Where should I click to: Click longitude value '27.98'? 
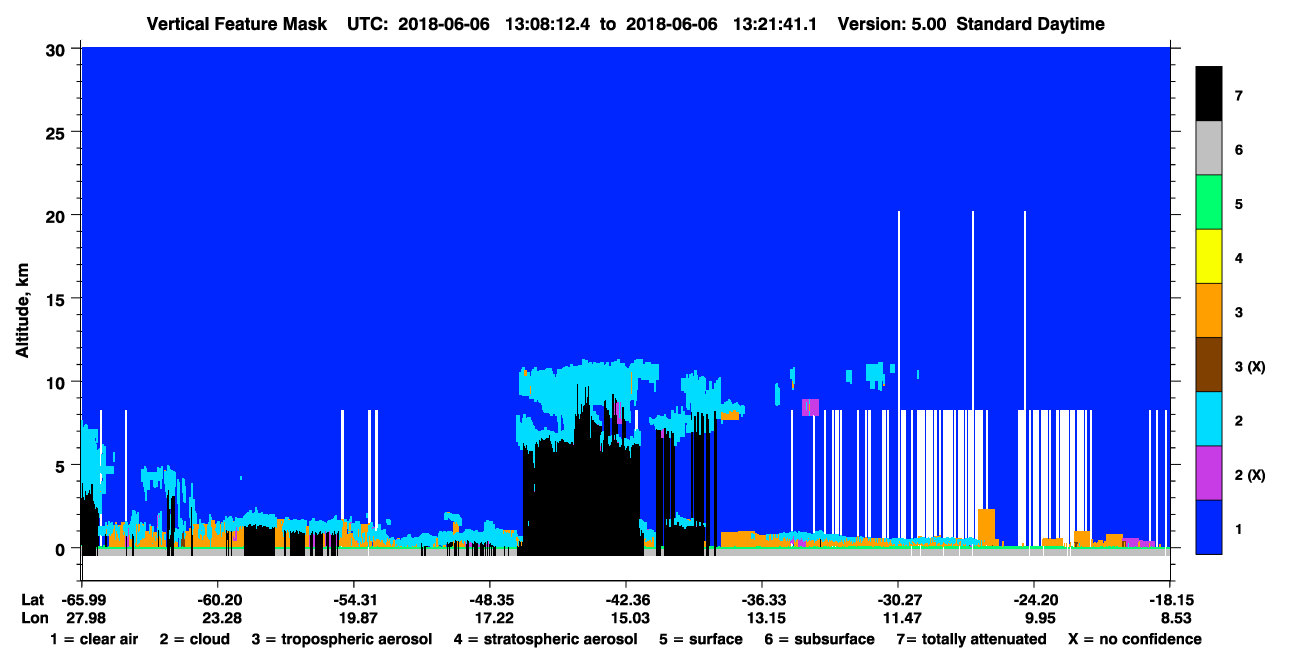pos(85,618)
